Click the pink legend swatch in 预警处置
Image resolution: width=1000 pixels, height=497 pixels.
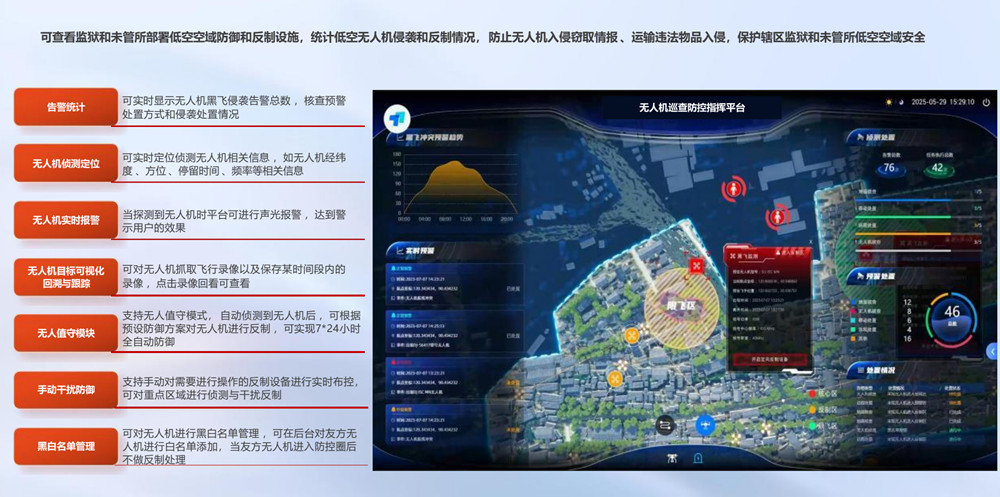pyautogui.click(x=853, y=311)
